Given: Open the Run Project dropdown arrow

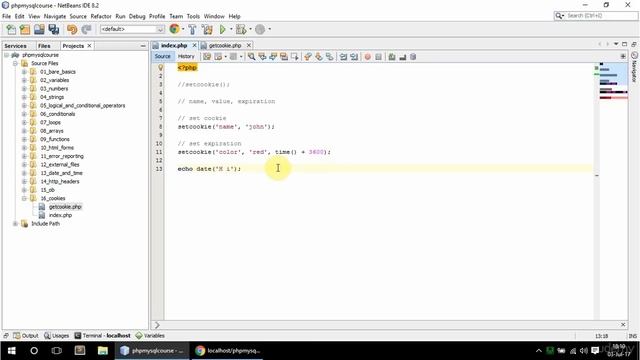Looking at the screenshot, I should pos(231,29).
